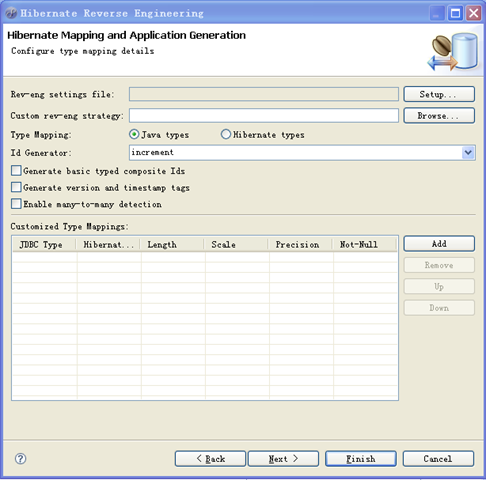Click the help question mark icon

(20, 459)
